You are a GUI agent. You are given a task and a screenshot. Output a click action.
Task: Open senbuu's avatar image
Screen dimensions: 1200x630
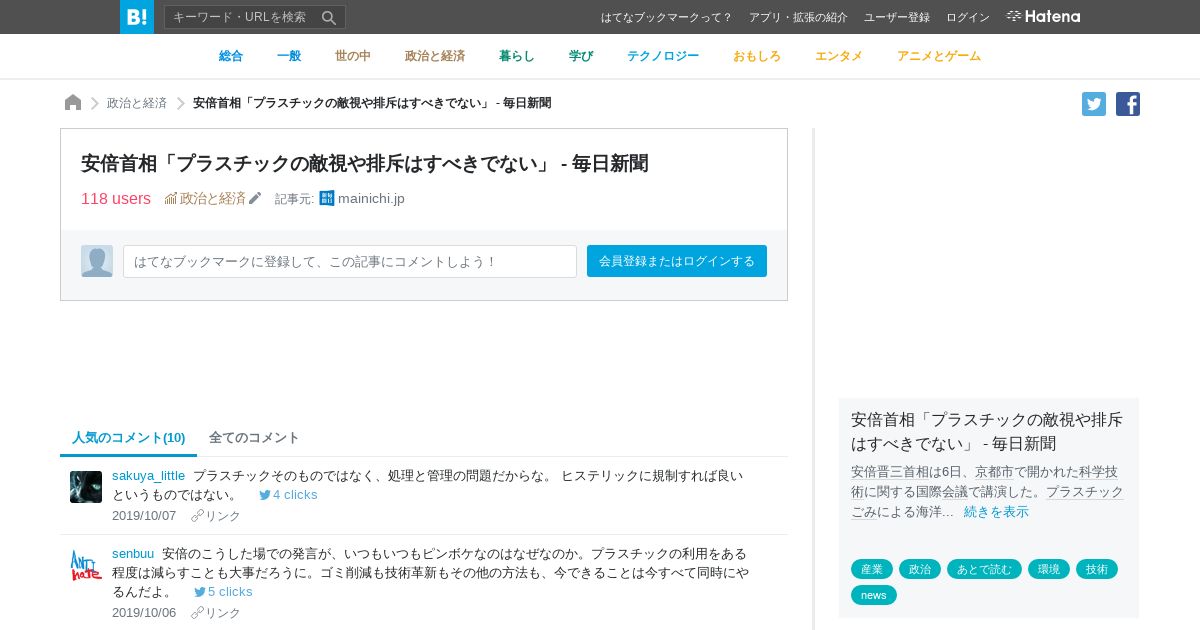[86, 565]
